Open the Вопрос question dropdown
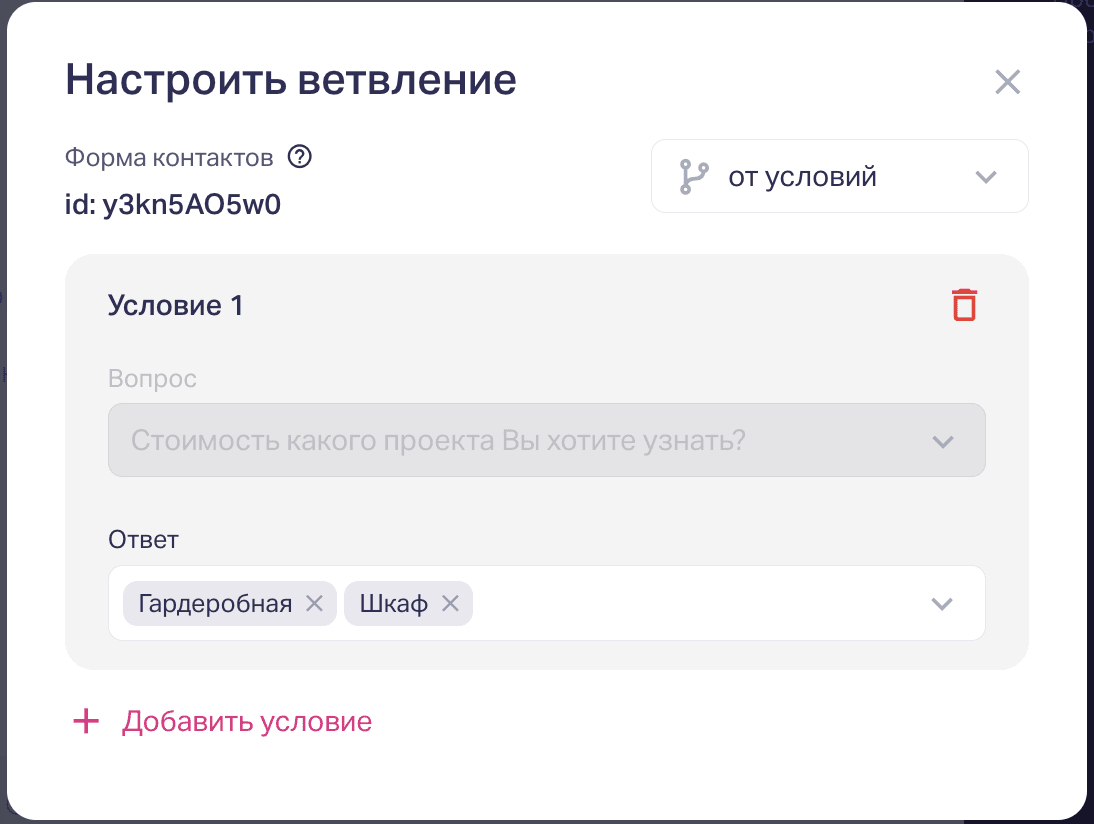Image resolution: width=1094 pixels, height=824 pixels. pos(546,440)
